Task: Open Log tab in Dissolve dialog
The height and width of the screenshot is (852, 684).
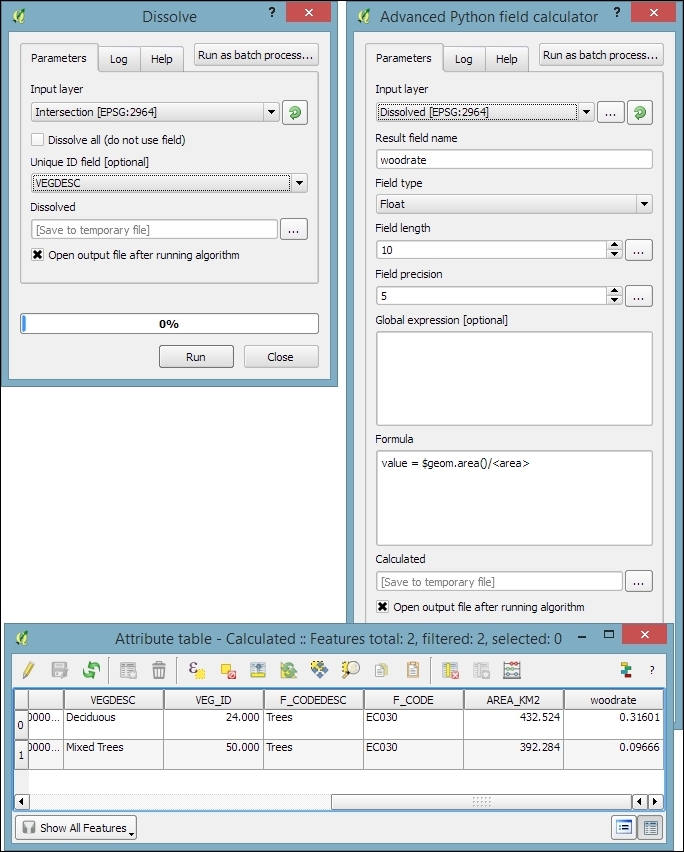Action: (118, 59)
